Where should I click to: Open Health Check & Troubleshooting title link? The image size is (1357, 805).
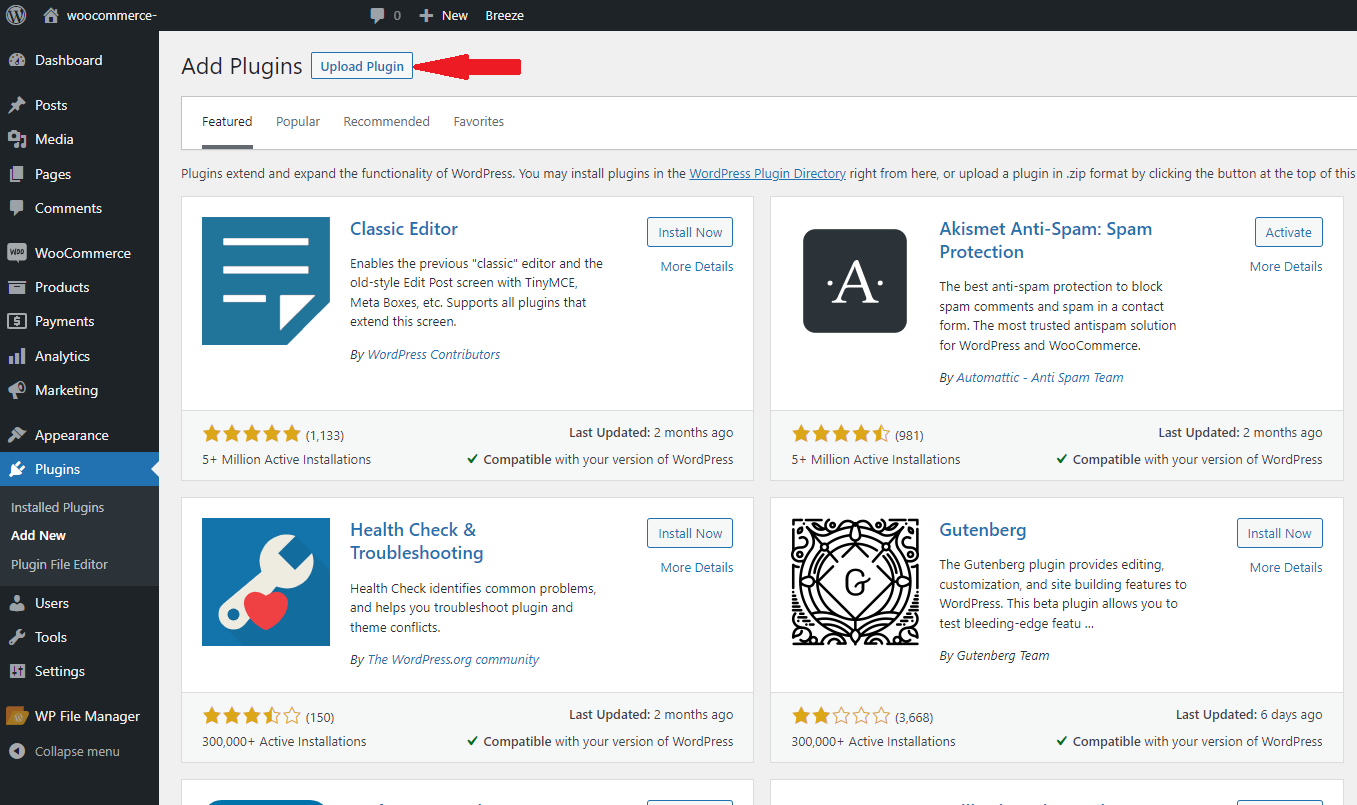416,541
